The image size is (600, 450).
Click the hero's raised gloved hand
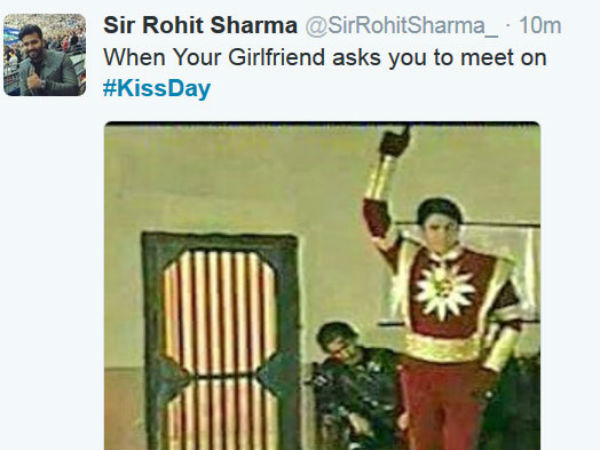click(x=395, y=141)
